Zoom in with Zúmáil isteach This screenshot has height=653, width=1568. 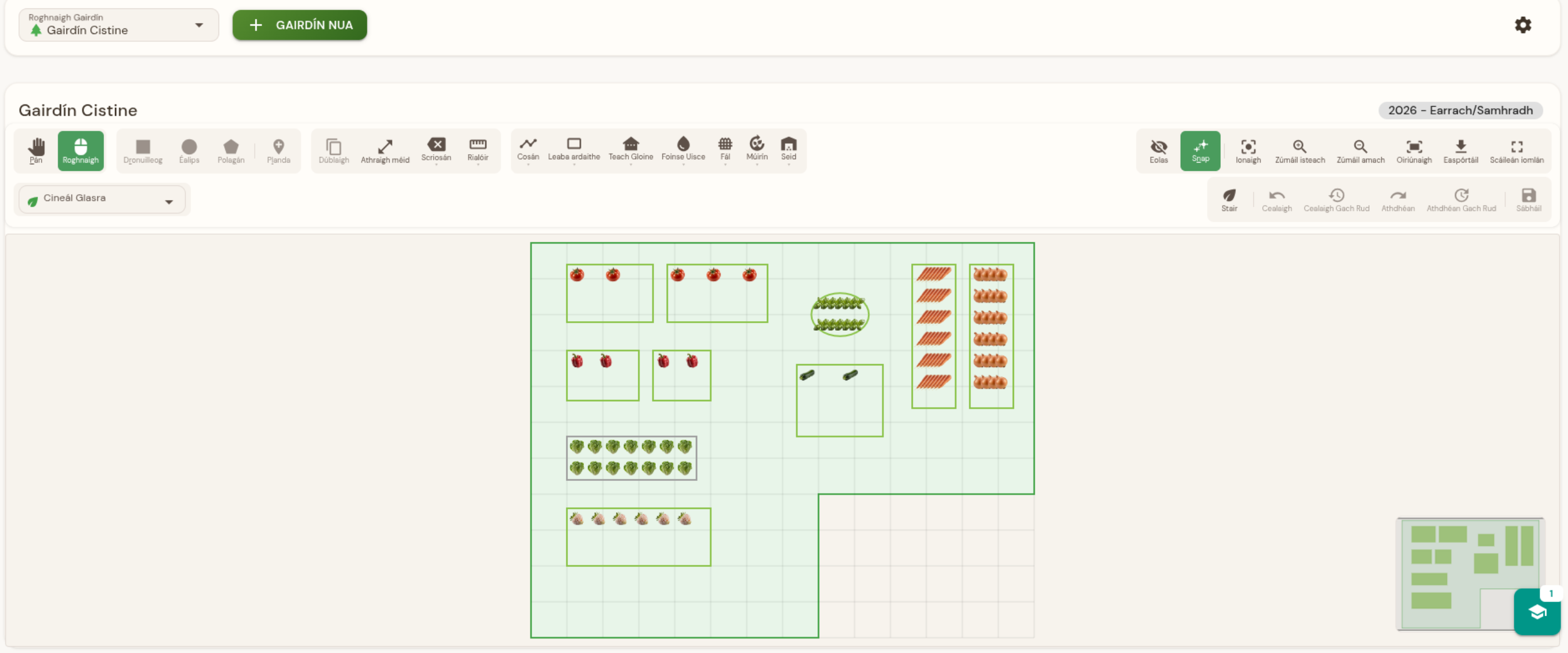coord(1300,151)
